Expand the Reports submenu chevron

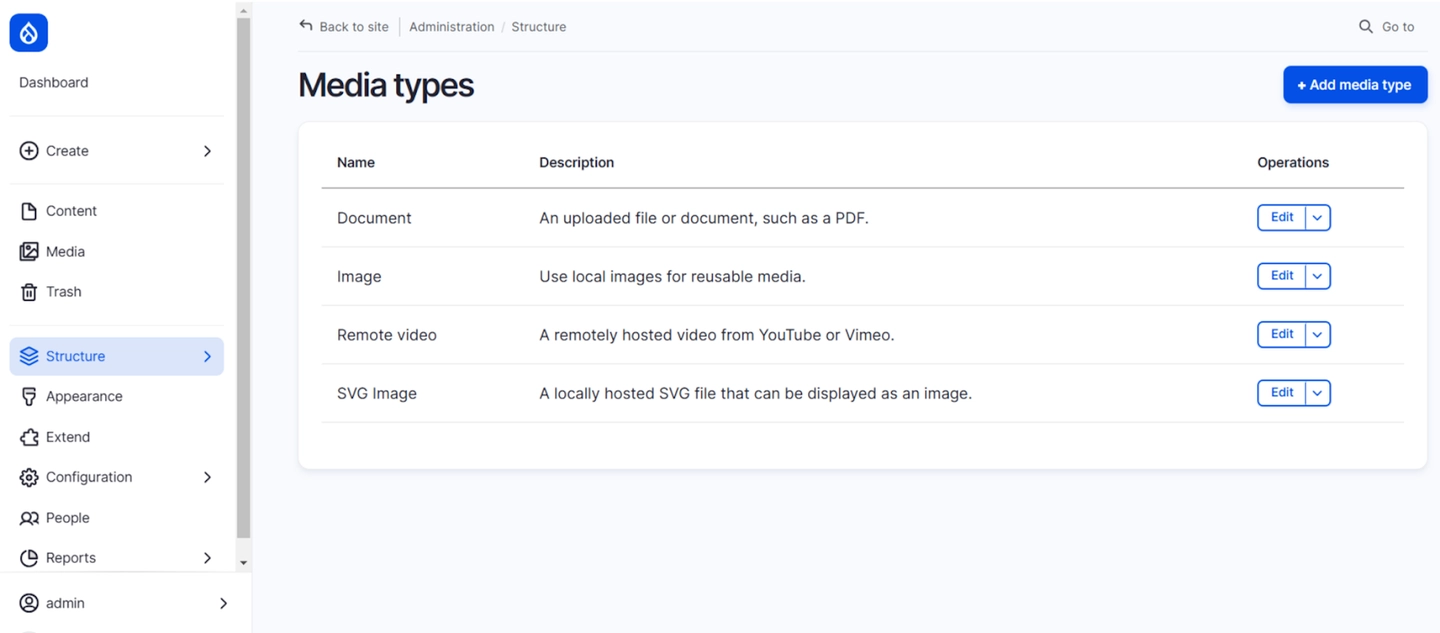(x=207, y=558)
